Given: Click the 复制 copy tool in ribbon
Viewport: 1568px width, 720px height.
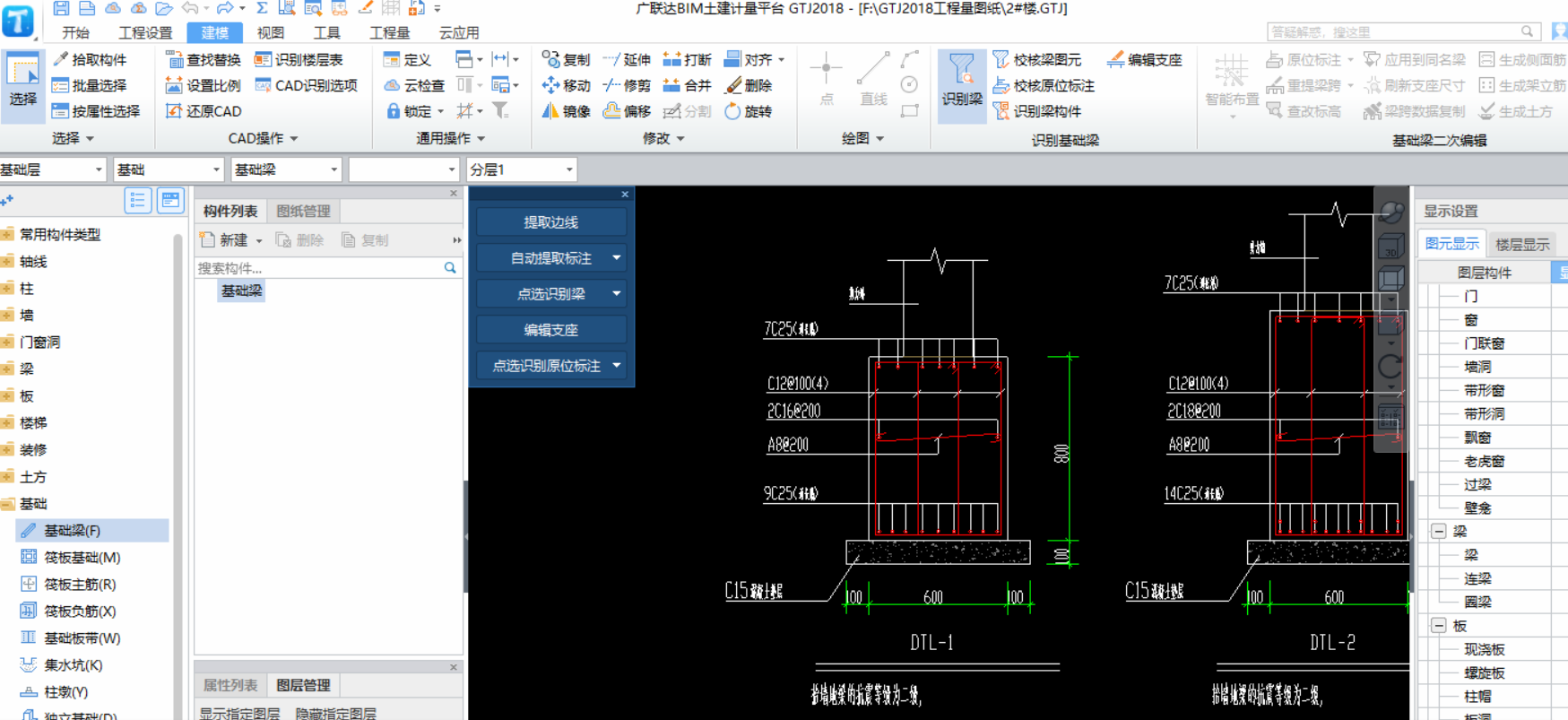Looking at the screenshot, I should click(x=566, y=59).
